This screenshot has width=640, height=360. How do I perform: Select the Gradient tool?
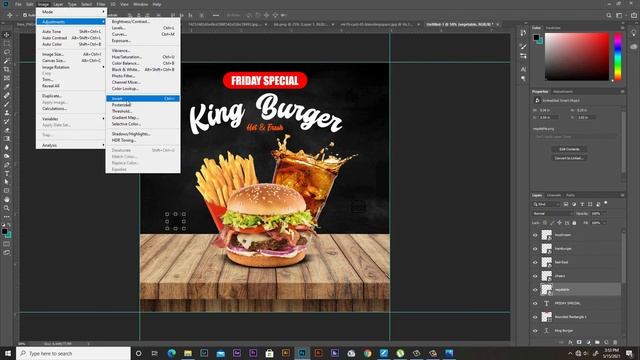(7, 139)
